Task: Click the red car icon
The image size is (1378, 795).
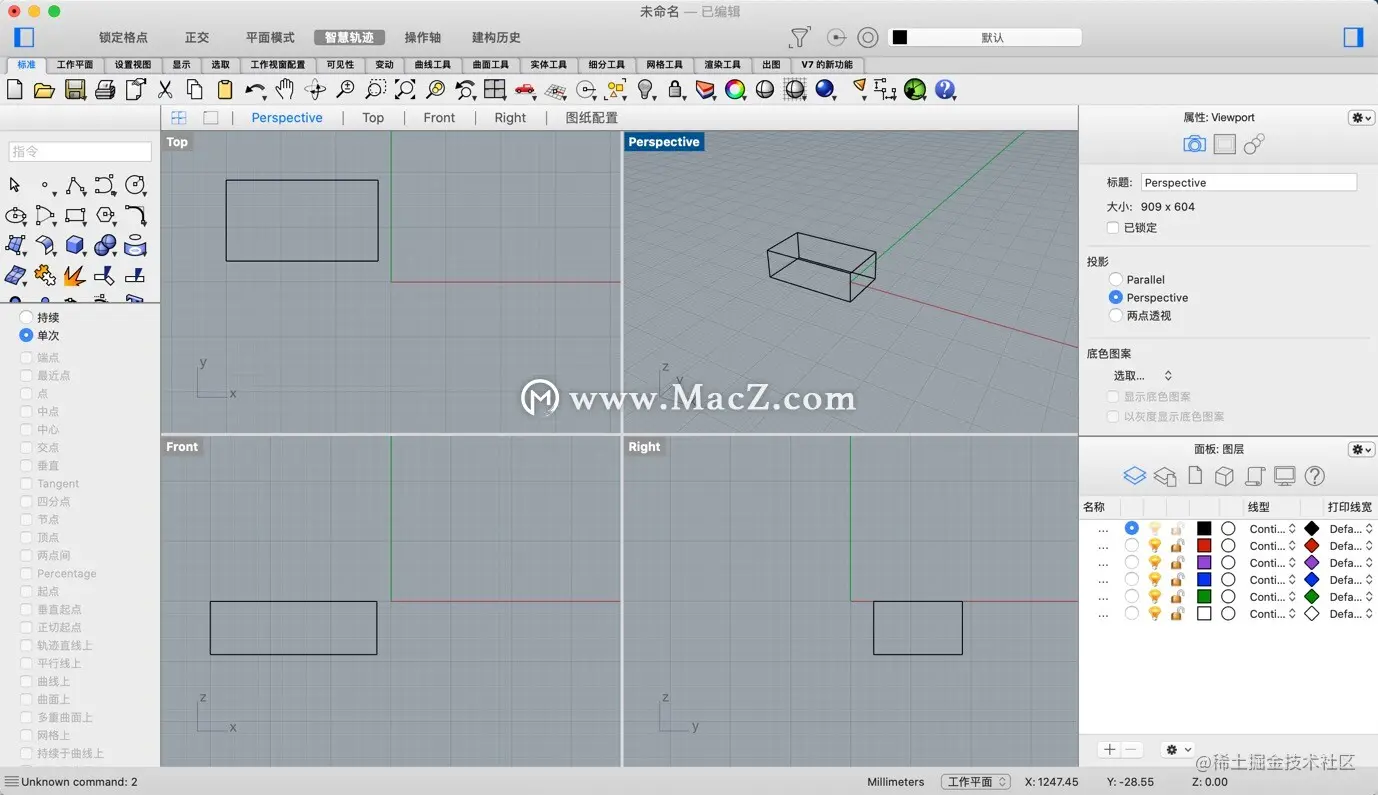Action: [x=525, y=90]
